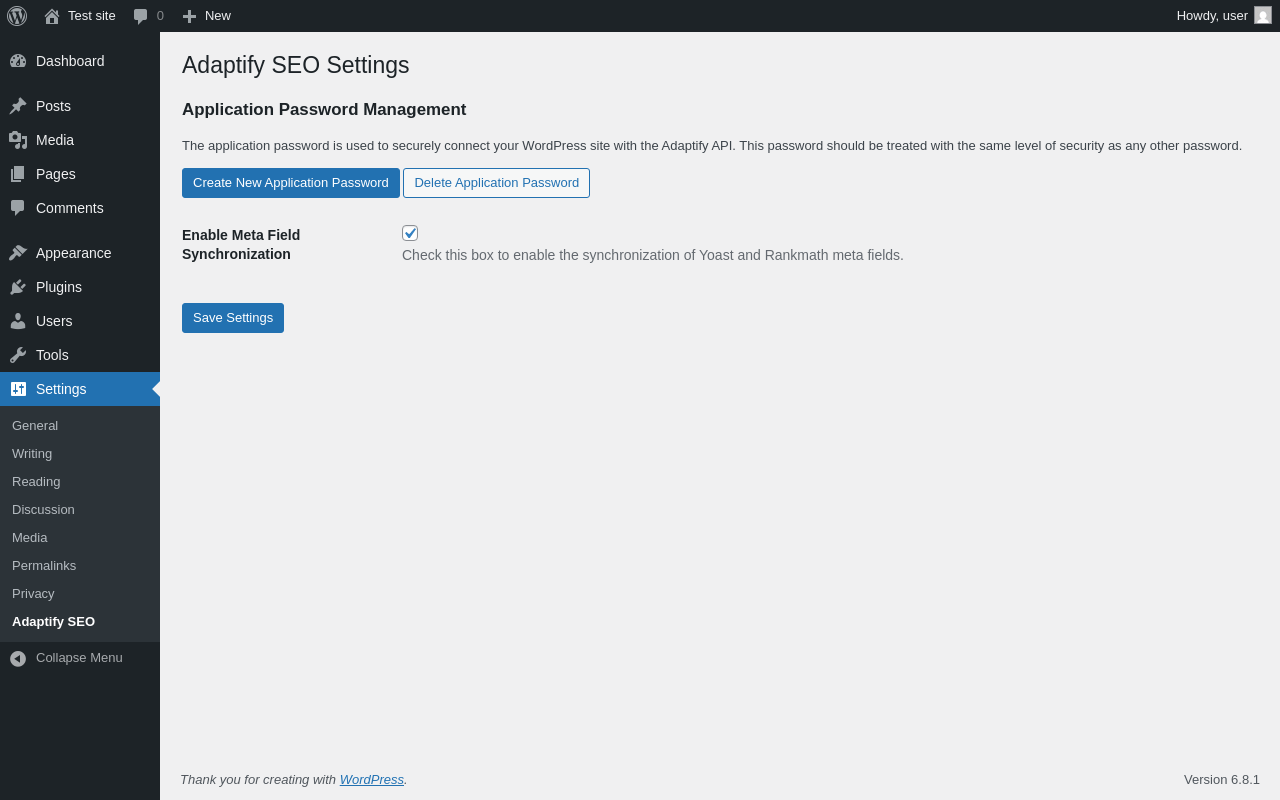Open the New content dropdown
The width and height of the screenshot is (1280, 800).
[x=206, y=16]
